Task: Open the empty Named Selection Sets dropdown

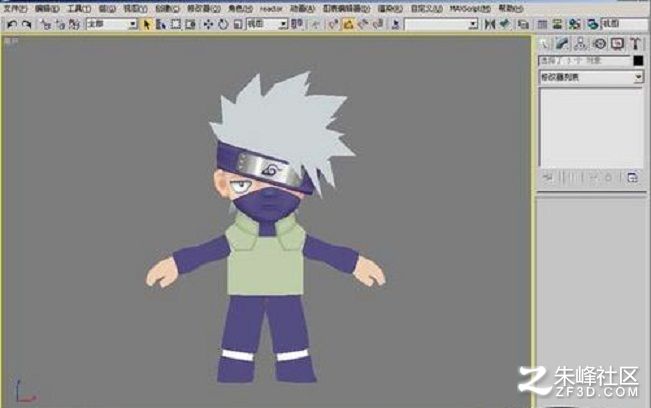Action: click(x=441, y=24)
